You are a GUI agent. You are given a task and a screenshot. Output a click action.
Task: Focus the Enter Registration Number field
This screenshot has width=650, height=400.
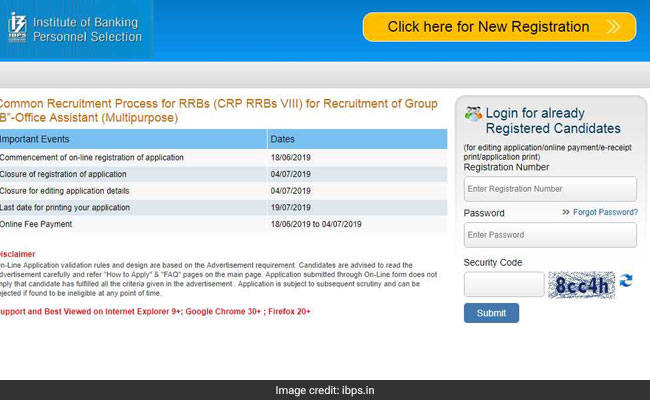tap(550, 188)
